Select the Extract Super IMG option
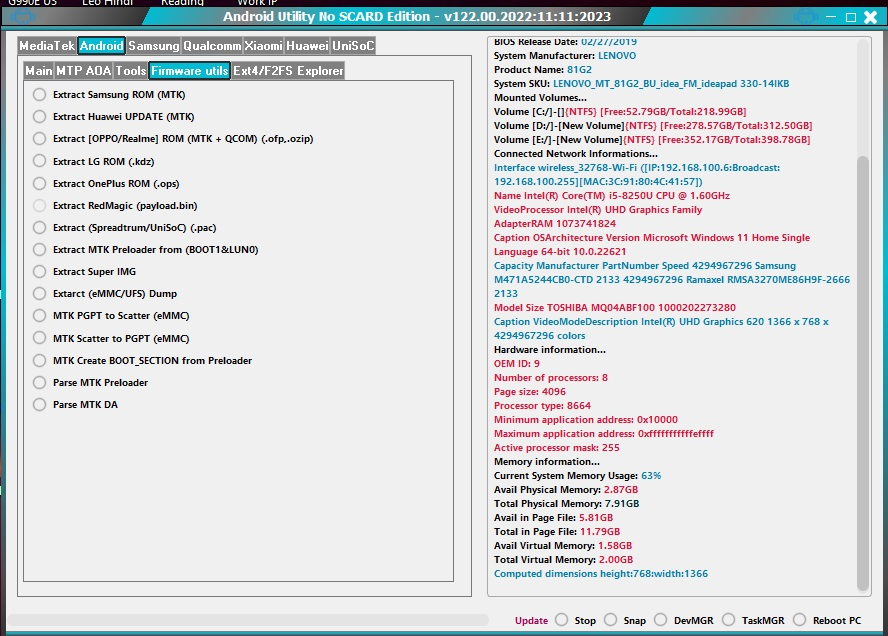The width and height of the screenshot is (888, 636). (x=40, y=272)
